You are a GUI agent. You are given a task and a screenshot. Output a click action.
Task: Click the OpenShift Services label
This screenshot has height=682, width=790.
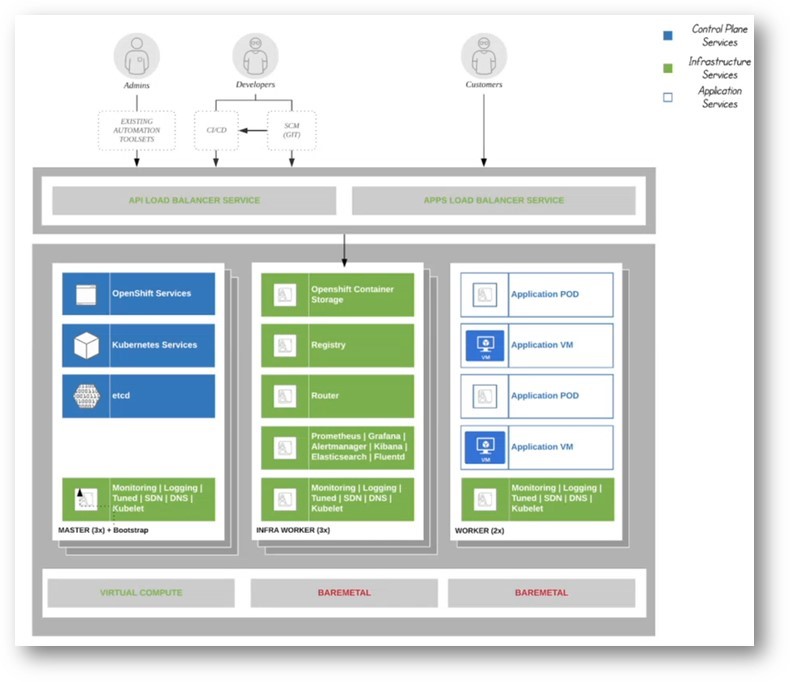point(152,294)
